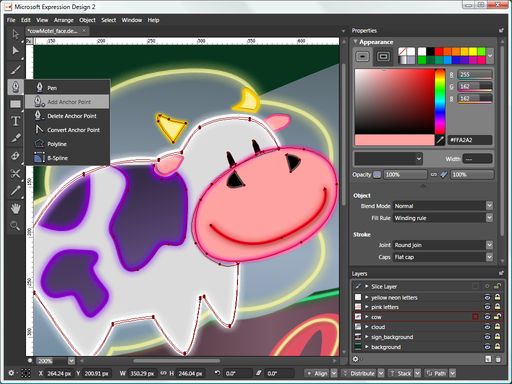Choose Delete Anchor Point from flyout
The width and height of the screenshot is (512, 384).
(x=67, y=116)
